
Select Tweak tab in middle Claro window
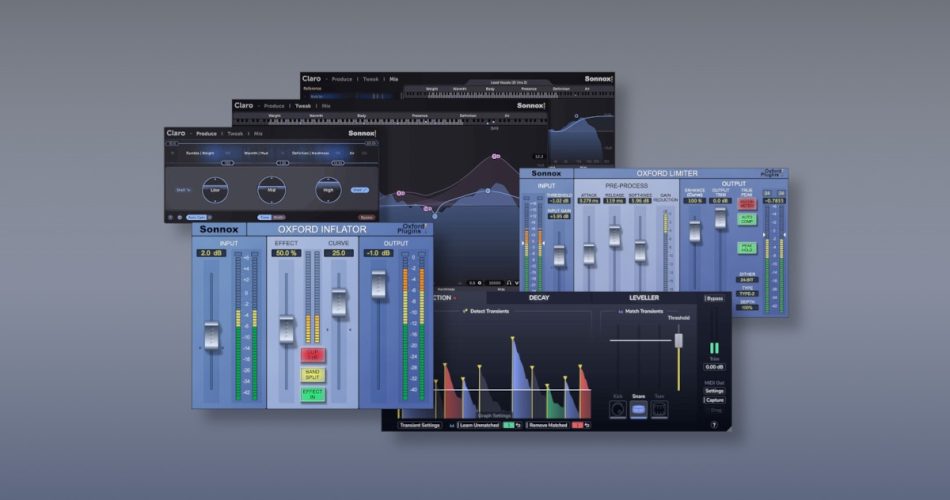pyautogui.click(x=303, y=106)
